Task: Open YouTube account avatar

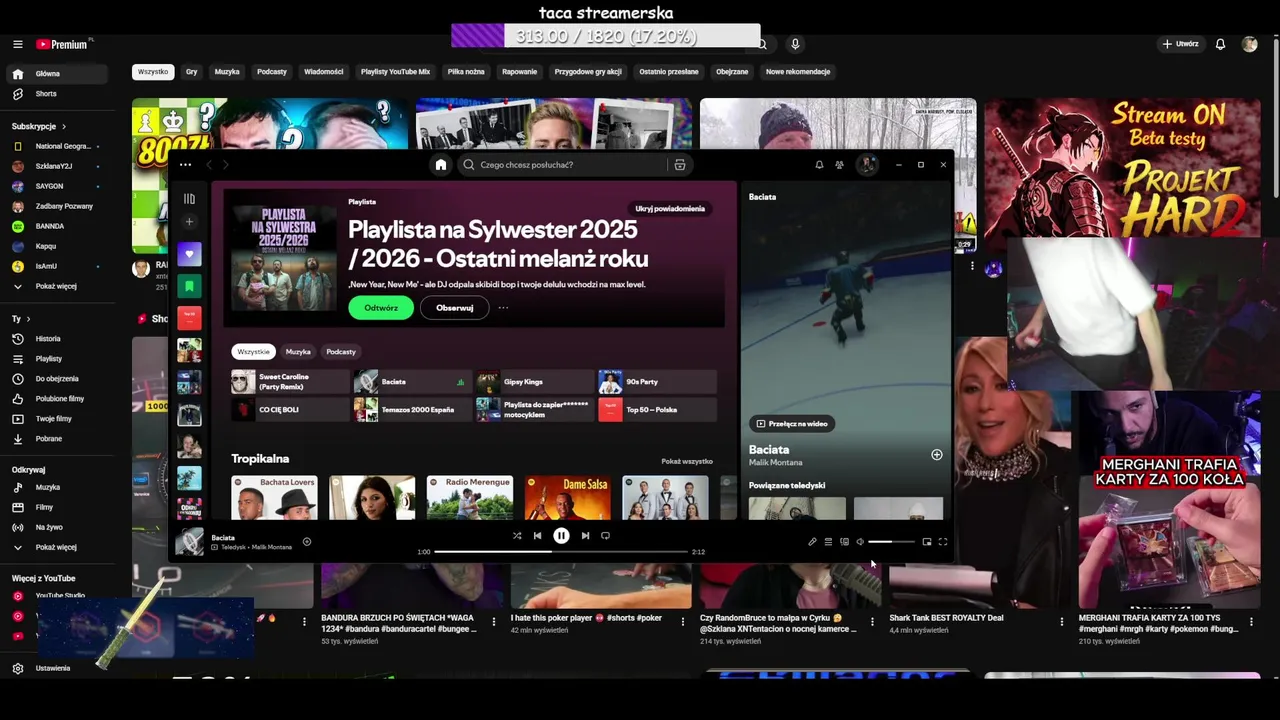Action: pos(1250,44)
